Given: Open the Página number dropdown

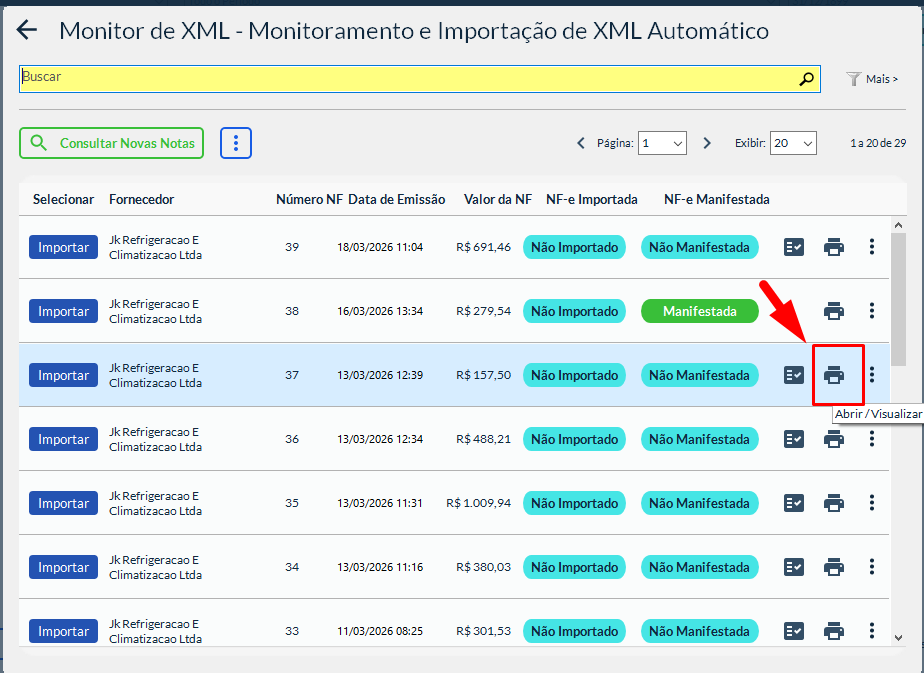Looking at the screenshot, I should 663,143.
